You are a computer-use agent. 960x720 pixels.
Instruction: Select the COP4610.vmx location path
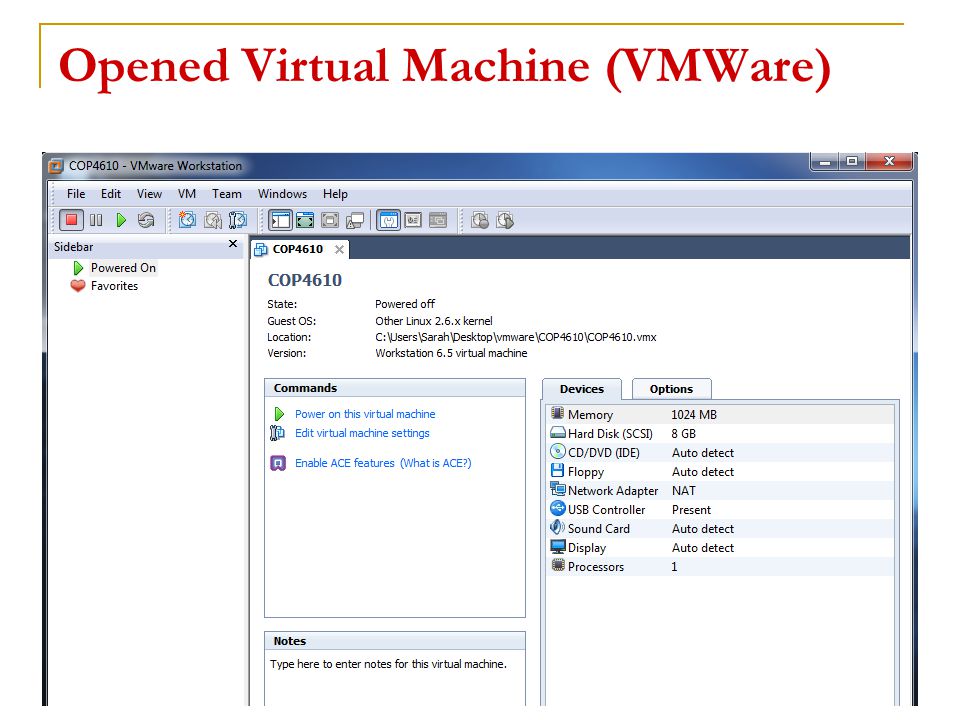point(516,337)
